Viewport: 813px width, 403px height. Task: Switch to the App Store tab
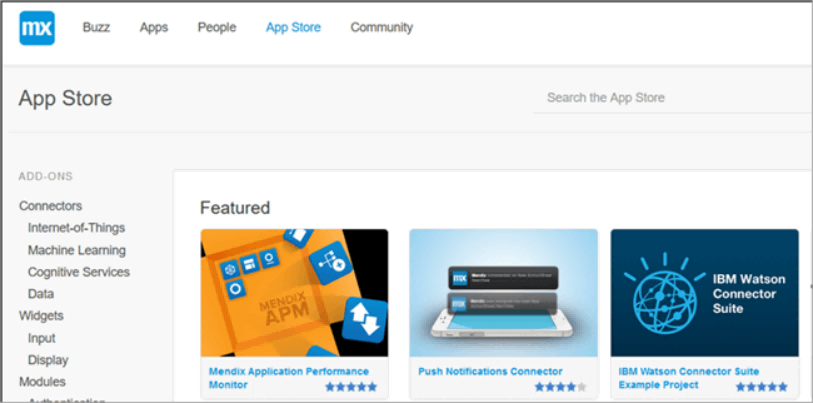click(x=293, y=27)
